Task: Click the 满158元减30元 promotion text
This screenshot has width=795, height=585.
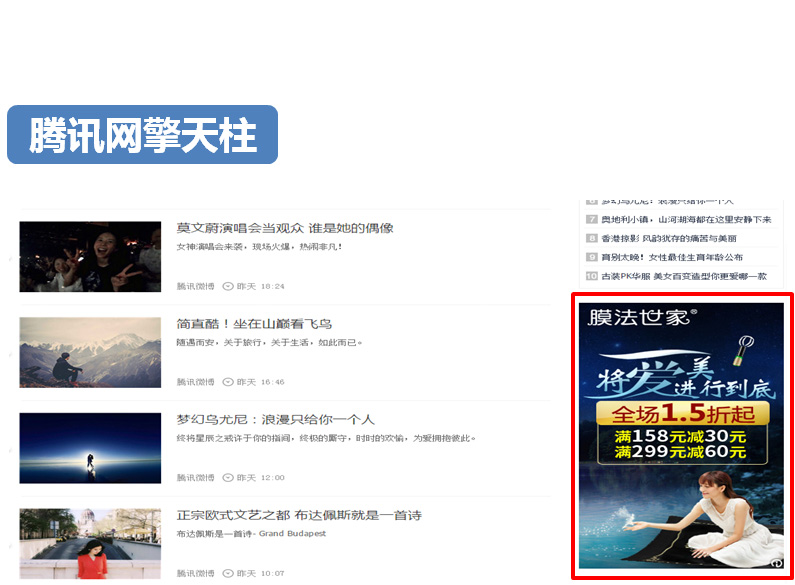Action: click(680, 436)
